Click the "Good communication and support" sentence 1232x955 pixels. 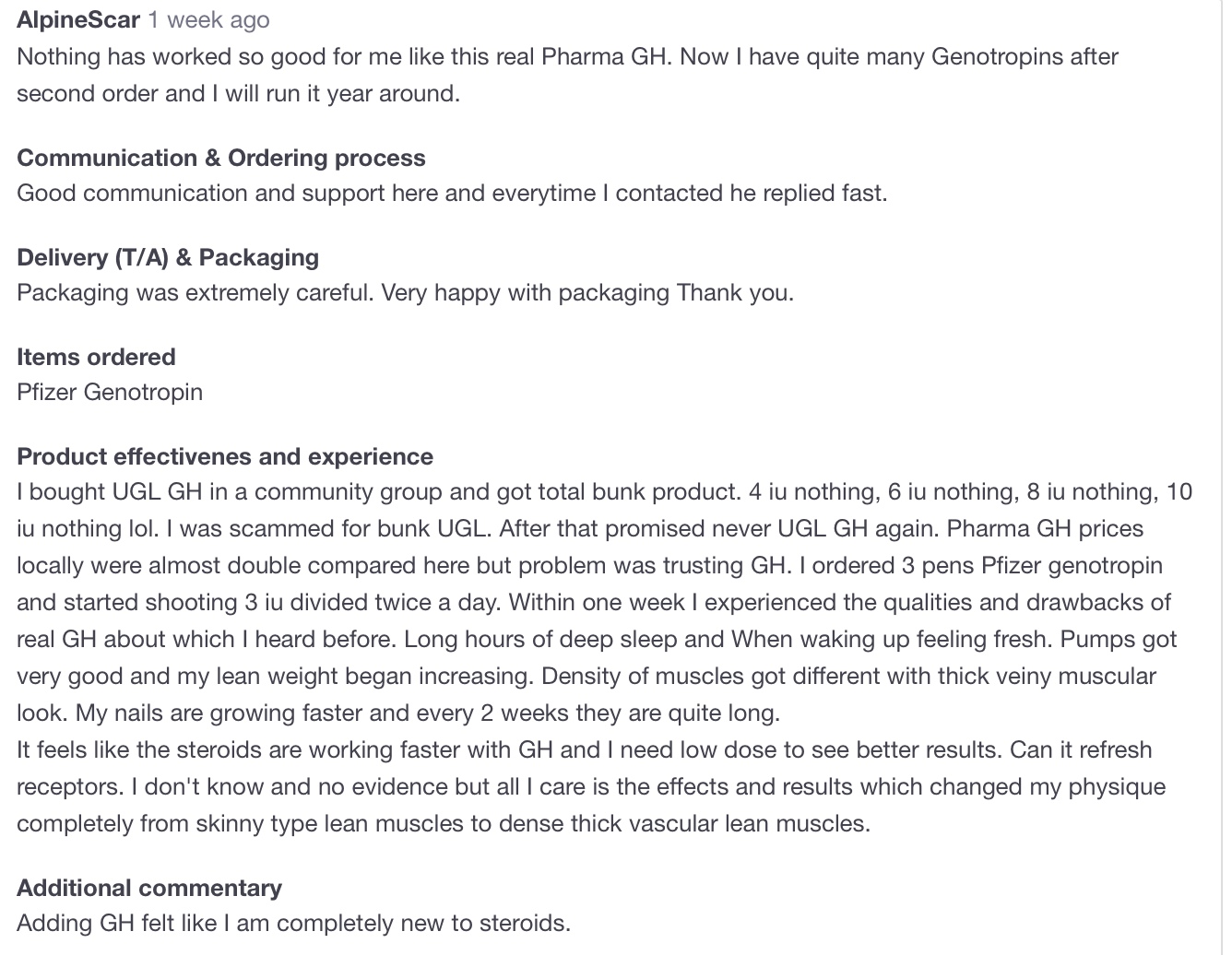[452, 193]
